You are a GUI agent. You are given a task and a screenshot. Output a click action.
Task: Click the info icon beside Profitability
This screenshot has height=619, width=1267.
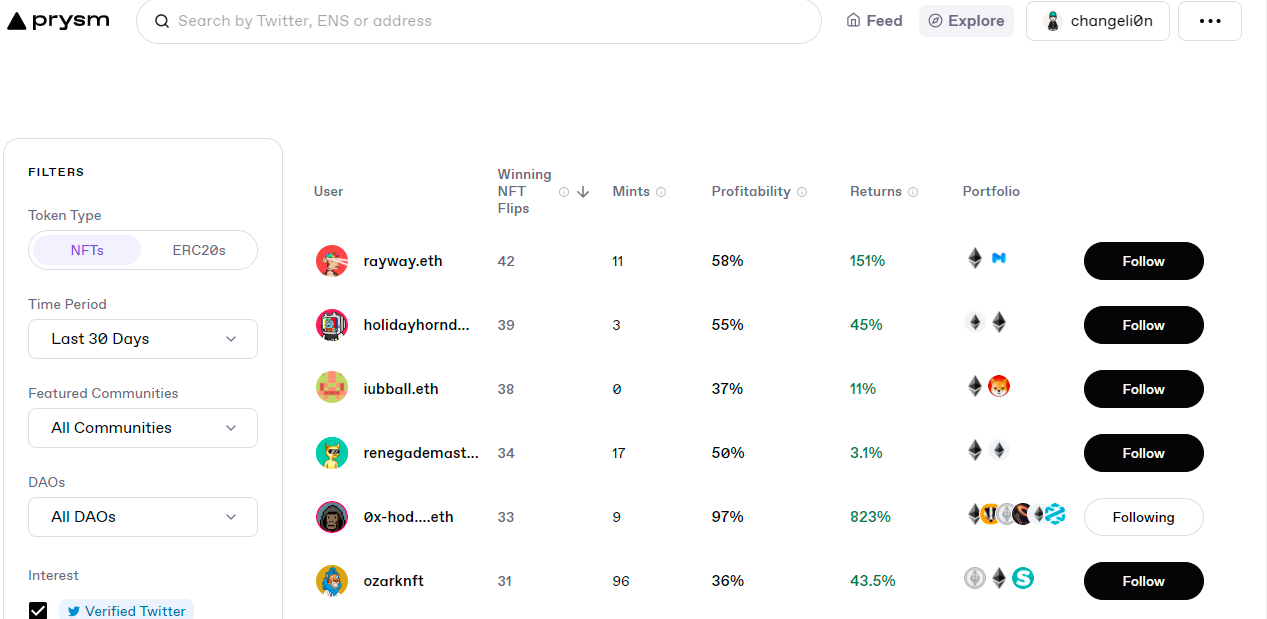tap(802, 192)
